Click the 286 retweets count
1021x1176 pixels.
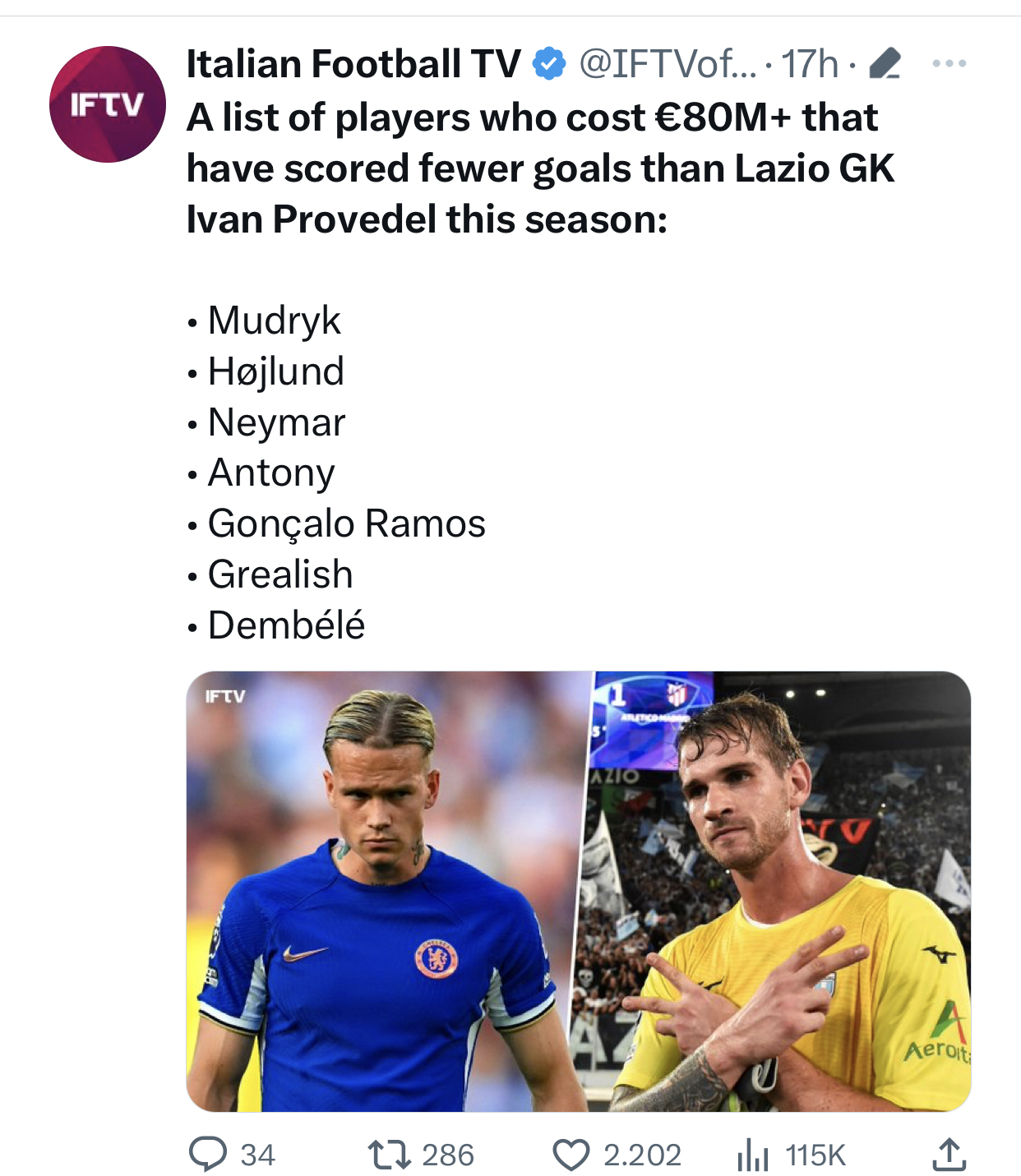(448, 1155)
